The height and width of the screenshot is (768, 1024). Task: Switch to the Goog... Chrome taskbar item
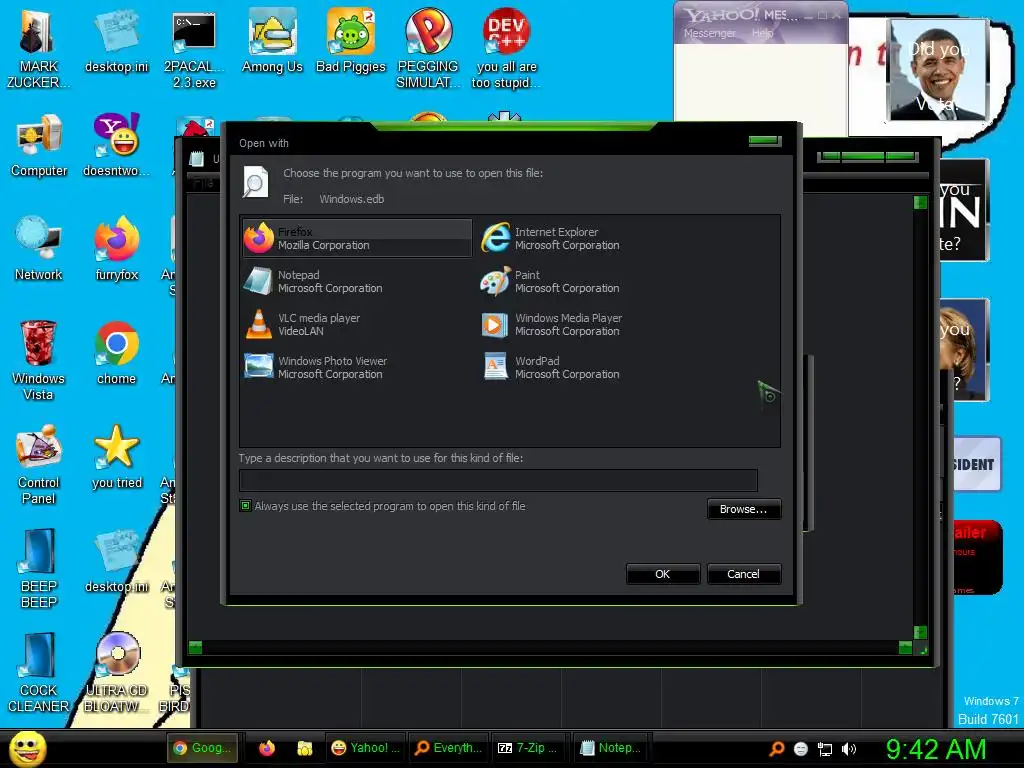pos(203,748)
